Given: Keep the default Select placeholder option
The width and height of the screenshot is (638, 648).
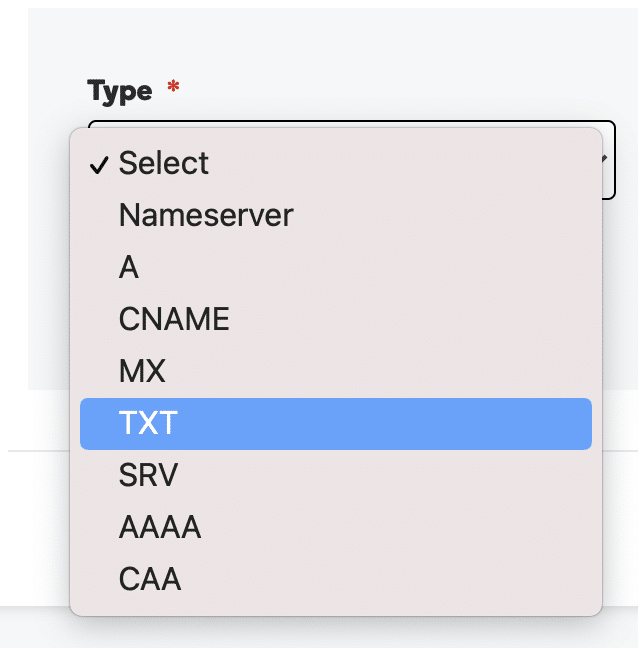Looking at the screenshot, I should tap(336, 163).
